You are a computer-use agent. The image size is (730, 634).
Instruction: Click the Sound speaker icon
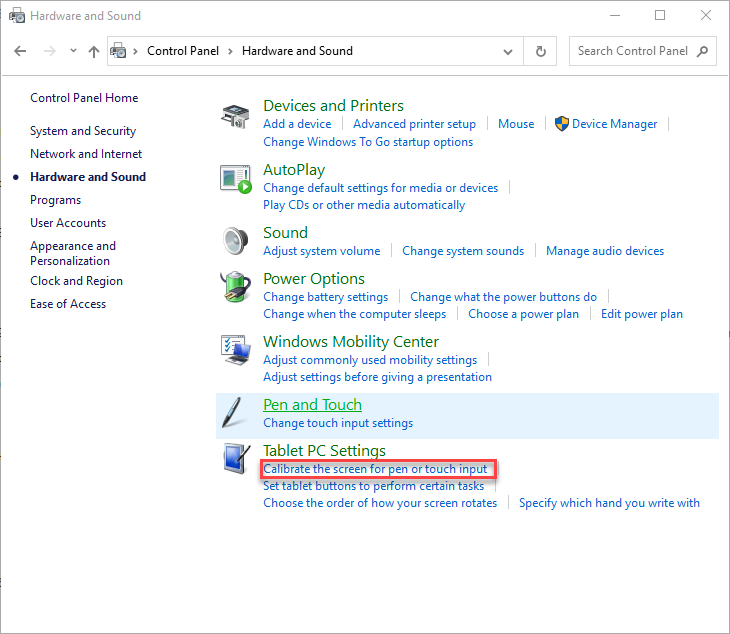pyautogui.click(x=236, y=241)
